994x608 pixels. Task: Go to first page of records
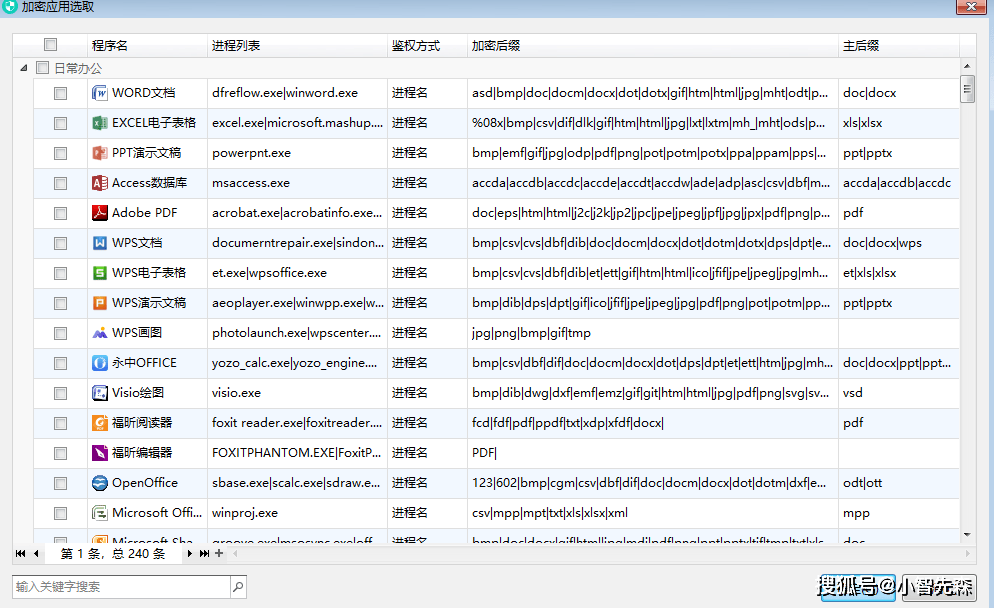20,553
